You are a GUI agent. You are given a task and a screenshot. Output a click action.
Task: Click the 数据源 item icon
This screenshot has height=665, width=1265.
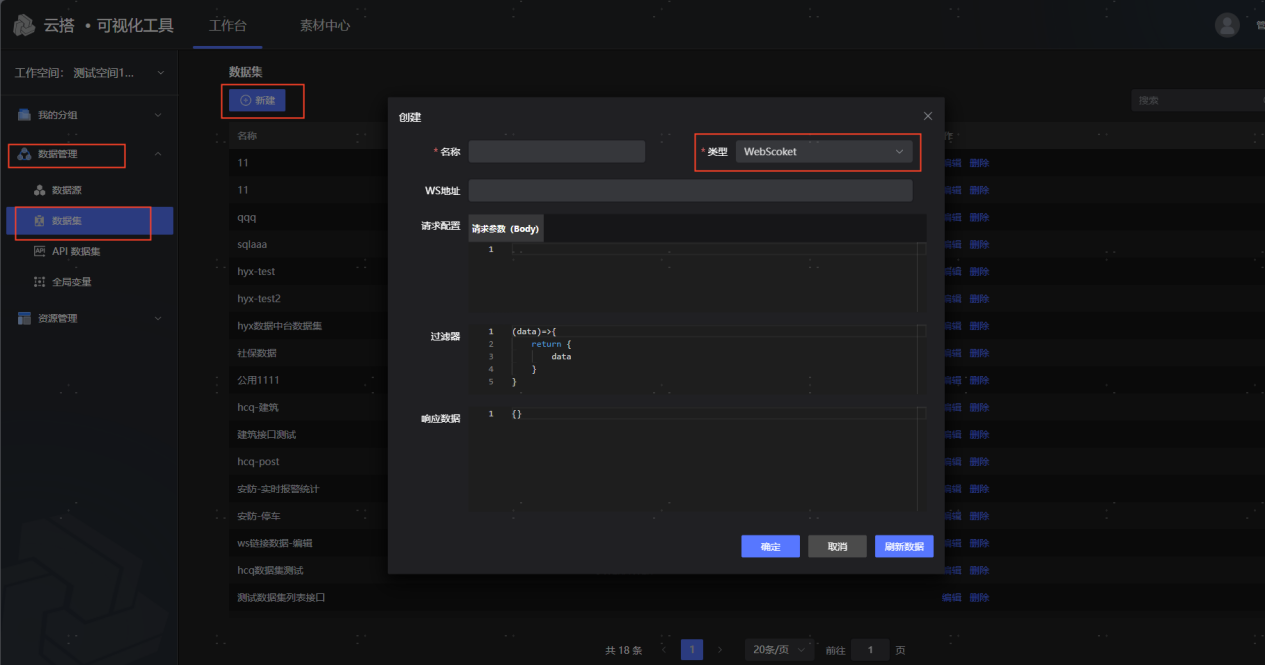pos(40,190)
